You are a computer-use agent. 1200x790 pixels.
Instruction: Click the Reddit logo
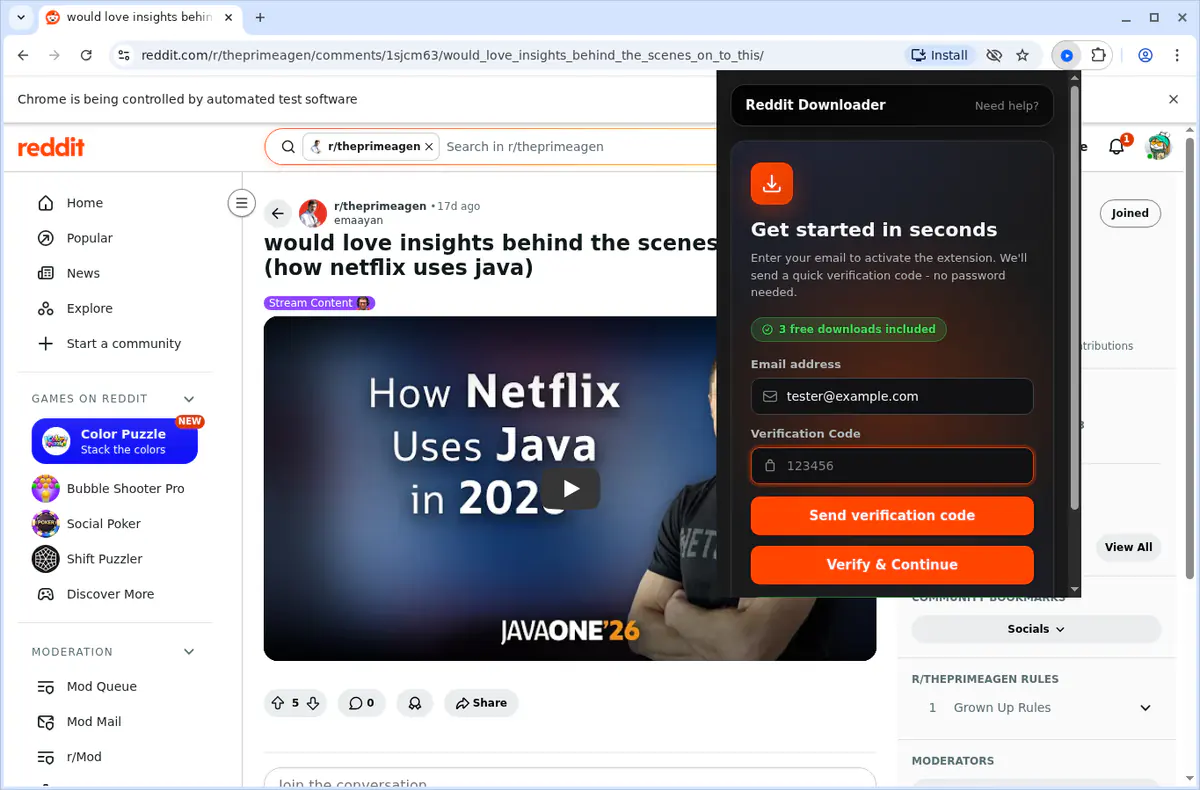pos(51,147)
